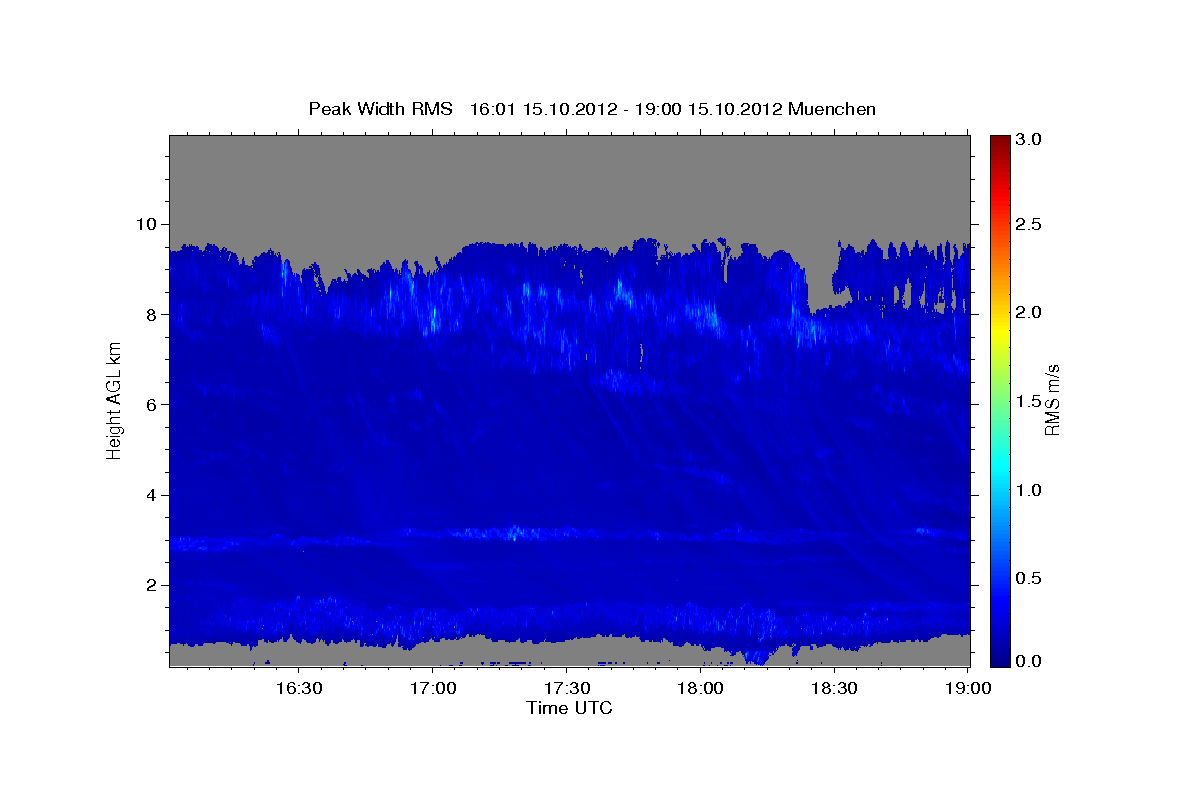This screenshot has width=1200, height=800.
Task: Click the colorbar value 0.5
Action: coord(1030,577)
